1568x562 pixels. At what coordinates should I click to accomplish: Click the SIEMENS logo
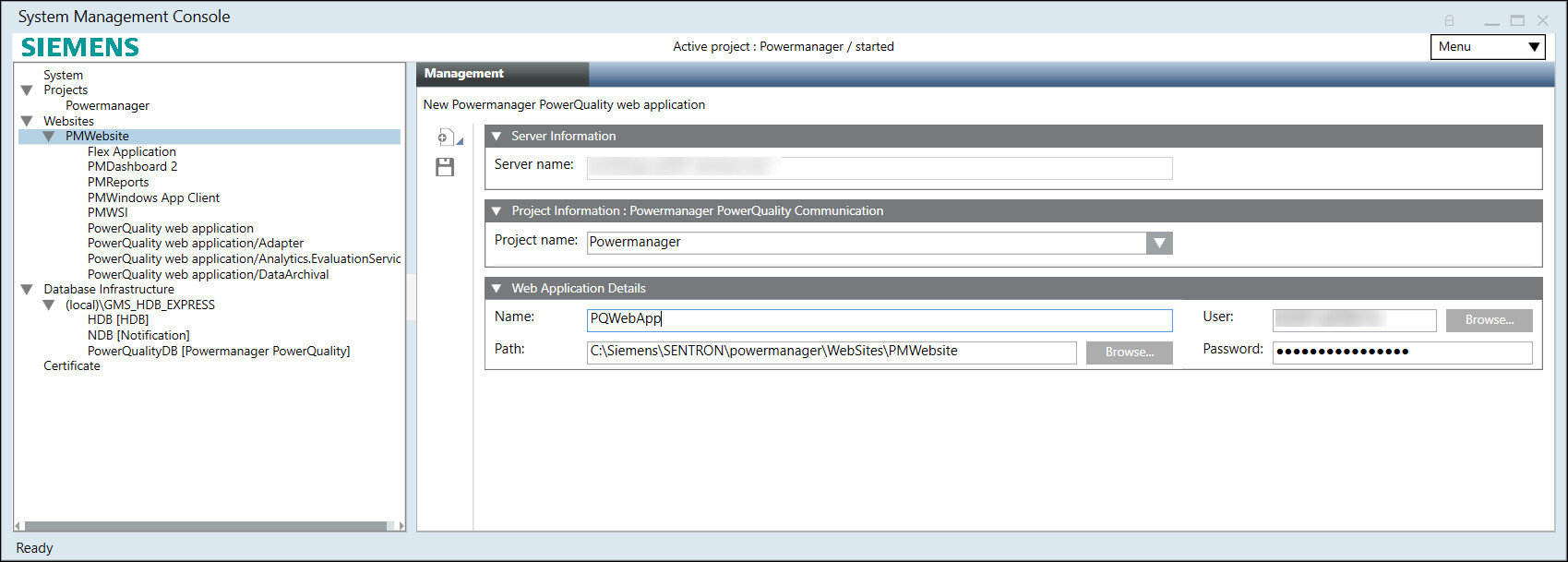pos(80,47)
